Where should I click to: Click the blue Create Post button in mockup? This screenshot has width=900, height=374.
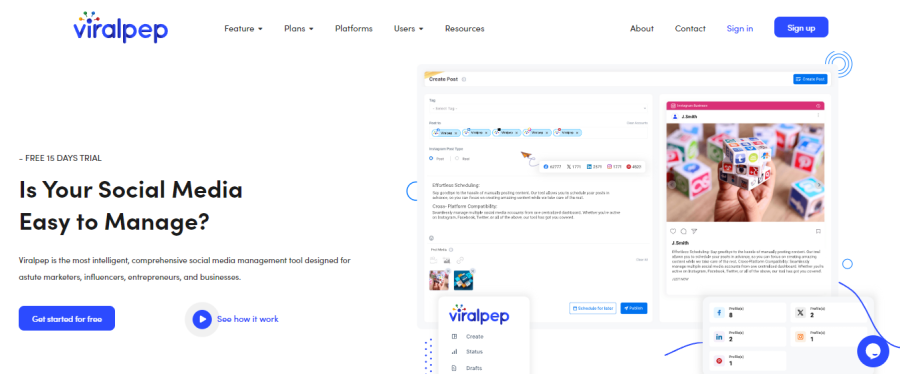click(810, 79)
